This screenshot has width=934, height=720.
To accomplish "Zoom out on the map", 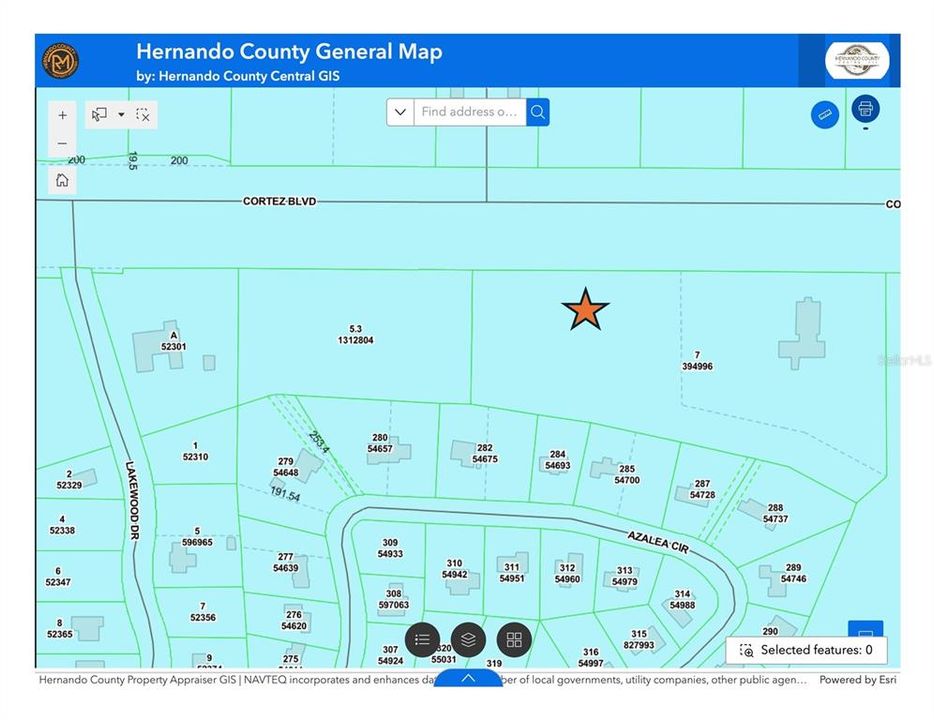I will 62,143.
